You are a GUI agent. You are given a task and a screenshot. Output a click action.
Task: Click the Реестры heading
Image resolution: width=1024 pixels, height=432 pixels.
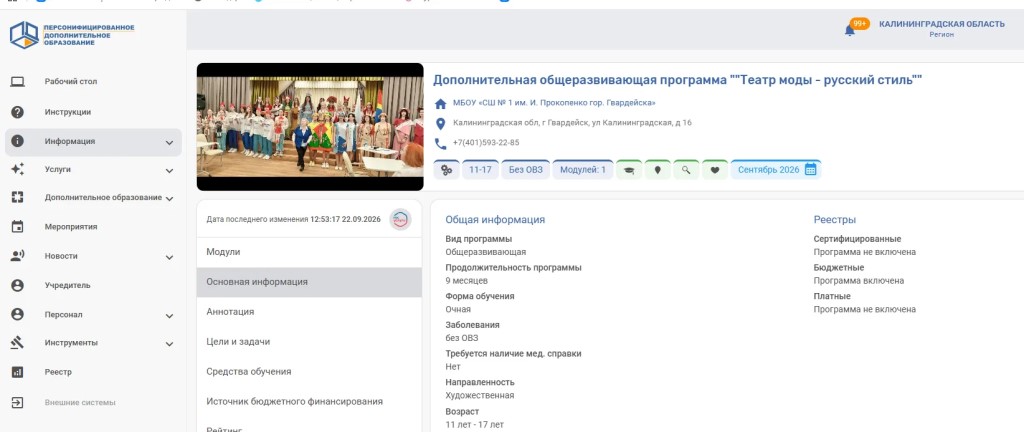(835, 220)
